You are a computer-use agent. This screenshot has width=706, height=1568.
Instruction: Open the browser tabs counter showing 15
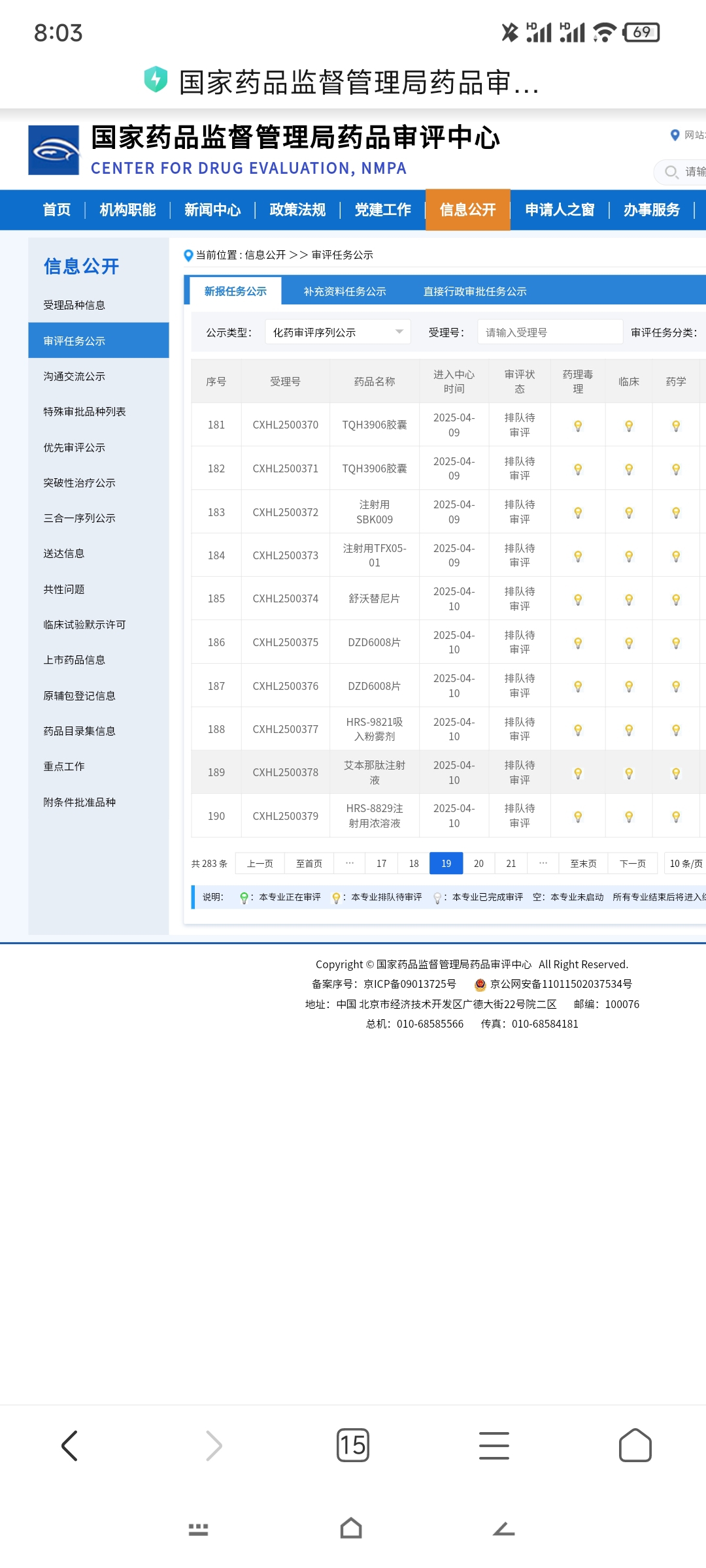coord(353,1445)
